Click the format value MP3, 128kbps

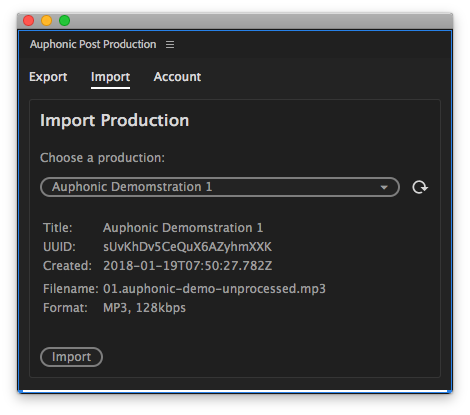144,308
